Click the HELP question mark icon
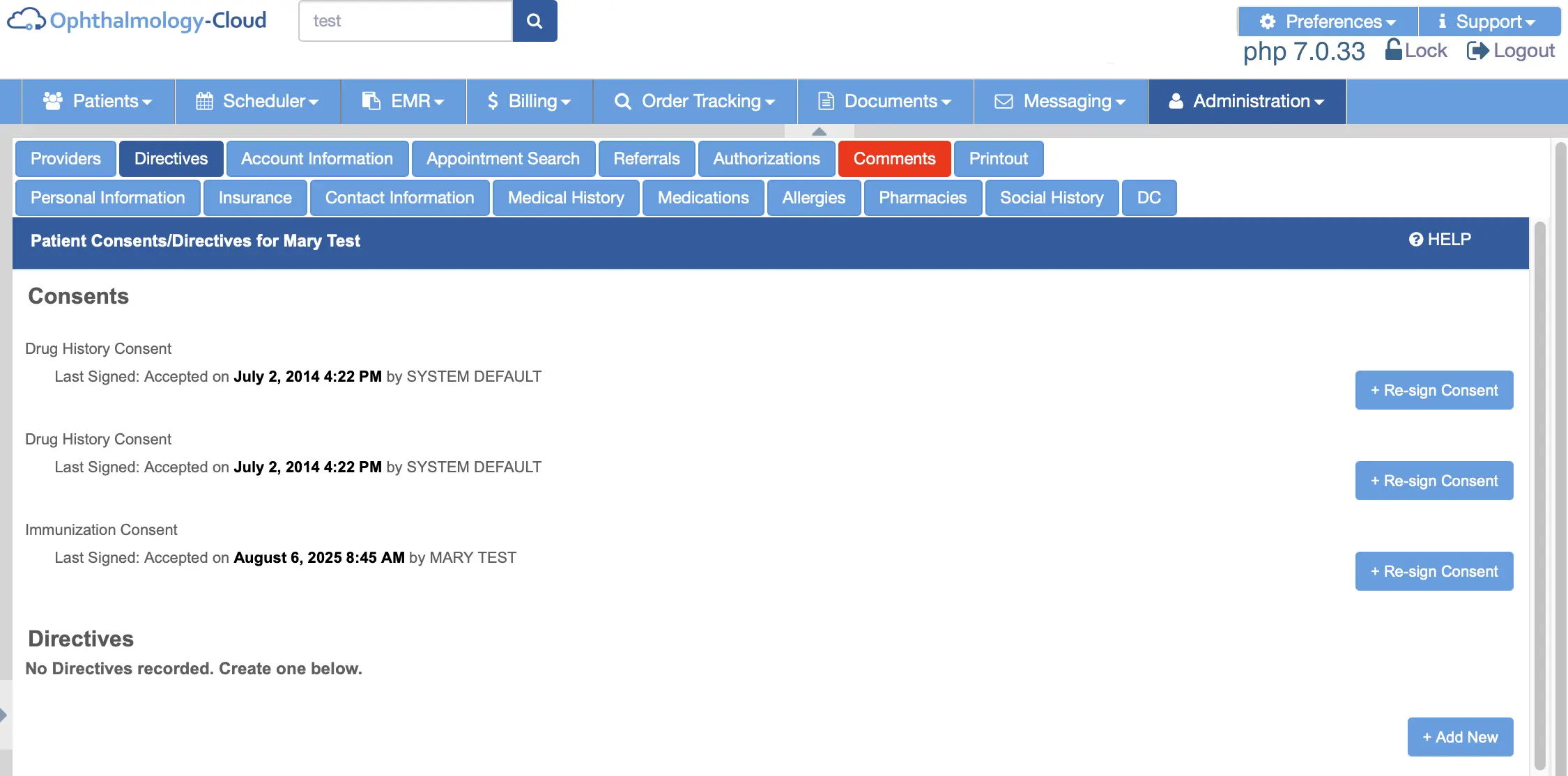Viewport: 1568px width, 776px height. coord(1415,240)
